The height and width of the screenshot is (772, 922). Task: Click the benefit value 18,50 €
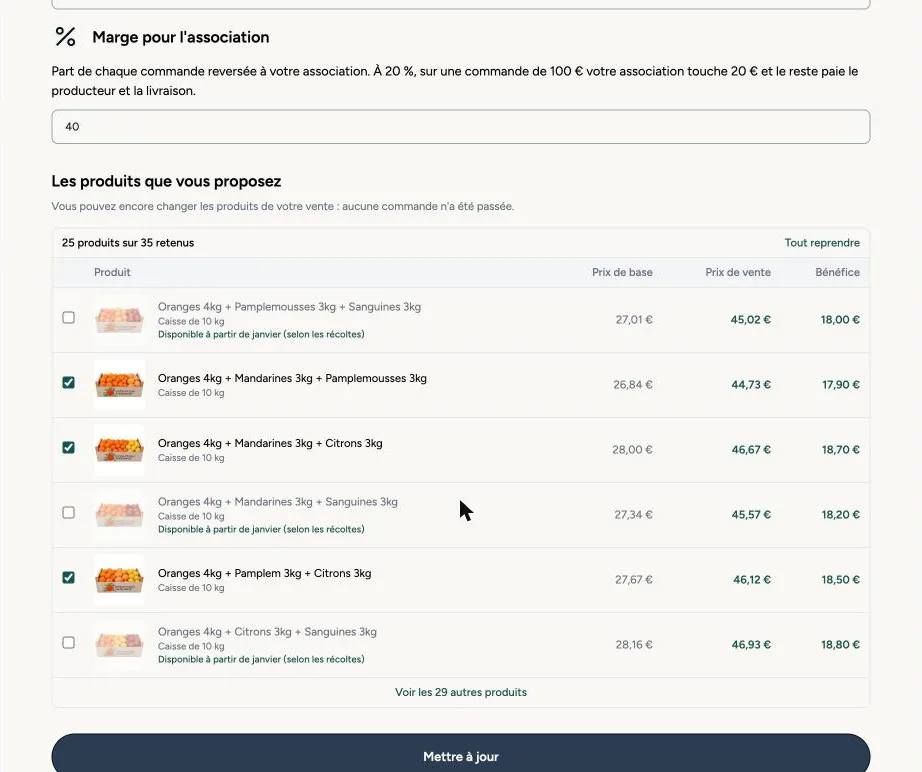840,580
